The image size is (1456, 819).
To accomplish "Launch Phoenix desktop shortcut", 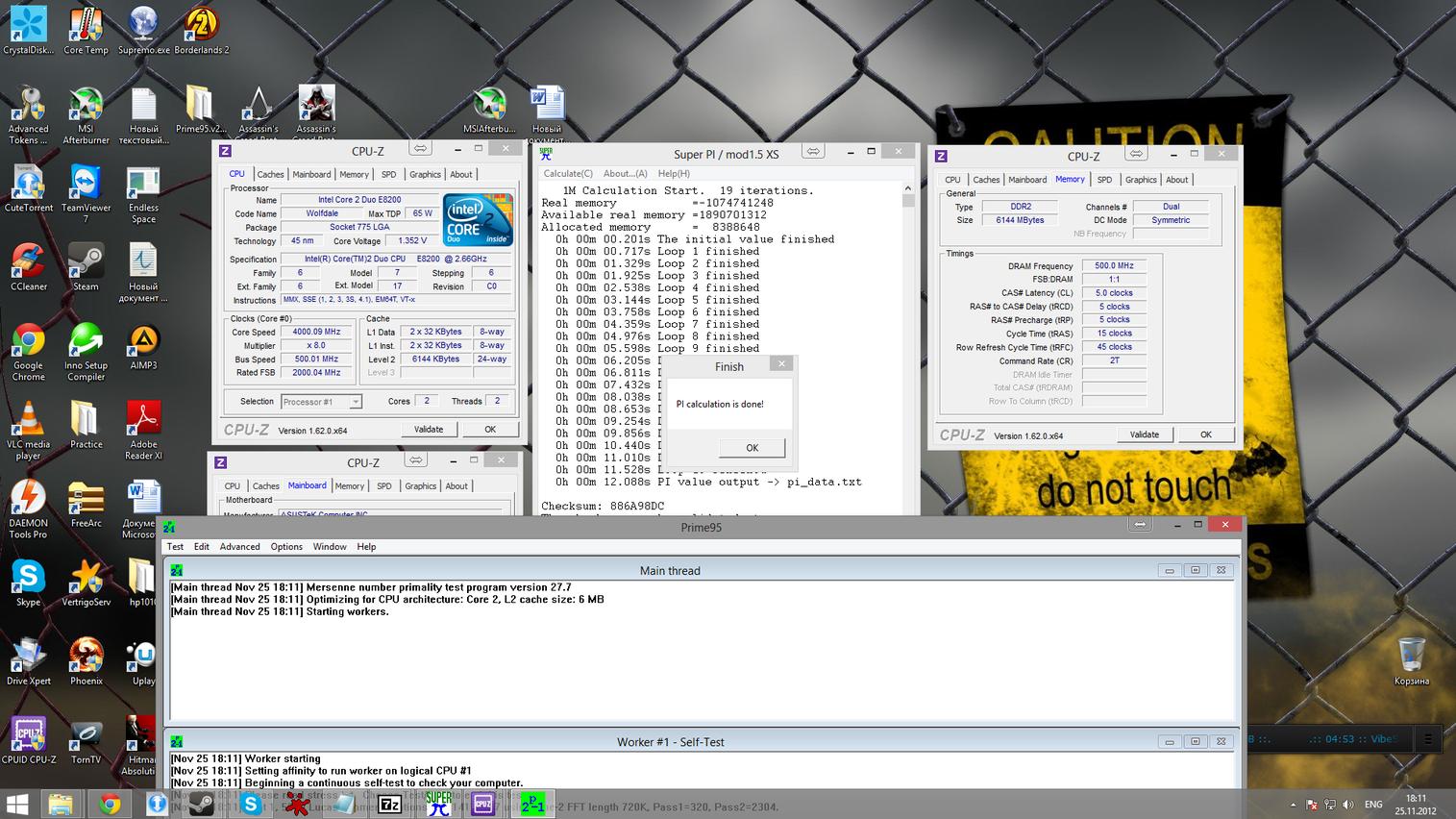I will 86,661.
